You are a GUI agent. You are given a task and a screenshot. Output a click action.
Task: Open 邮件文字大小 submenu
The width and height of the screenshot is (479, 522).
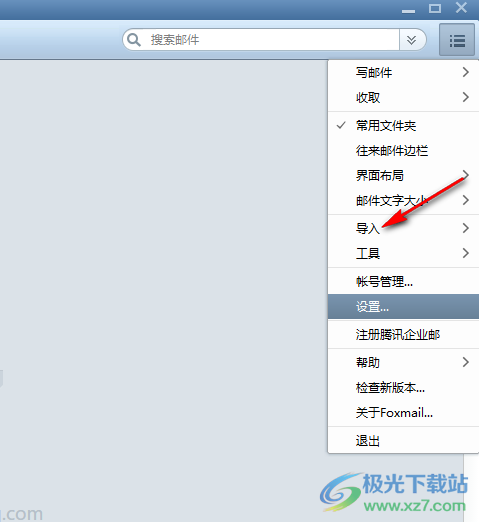click(403, 200)
